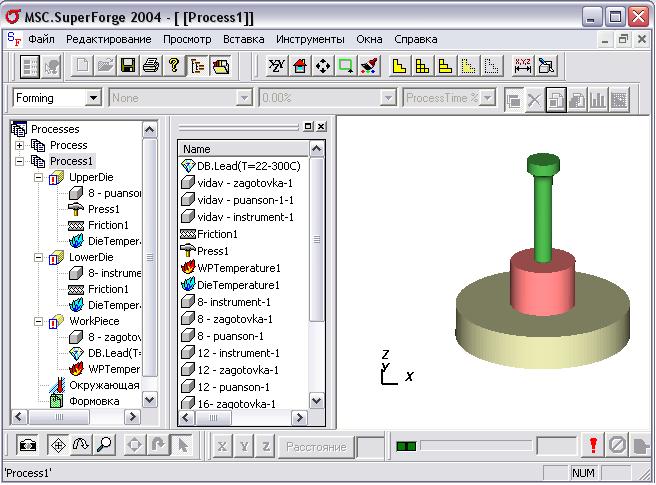Click the process tree horizontal scrollbar thumb
The width and height of the screenshot is (656, 485).
59,417
